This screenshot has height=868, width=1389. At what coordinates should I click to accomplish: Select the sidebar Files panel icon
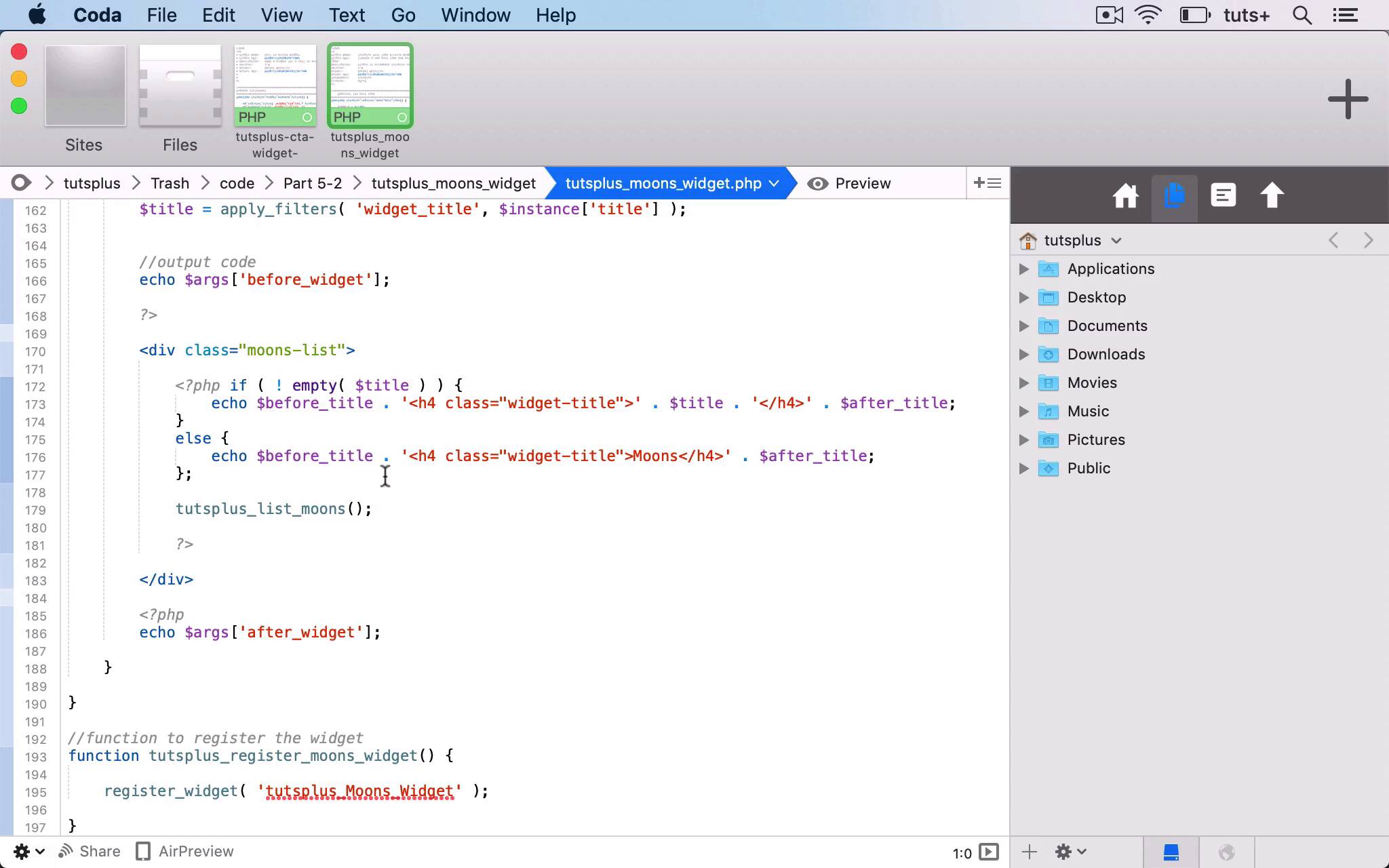1174,197
